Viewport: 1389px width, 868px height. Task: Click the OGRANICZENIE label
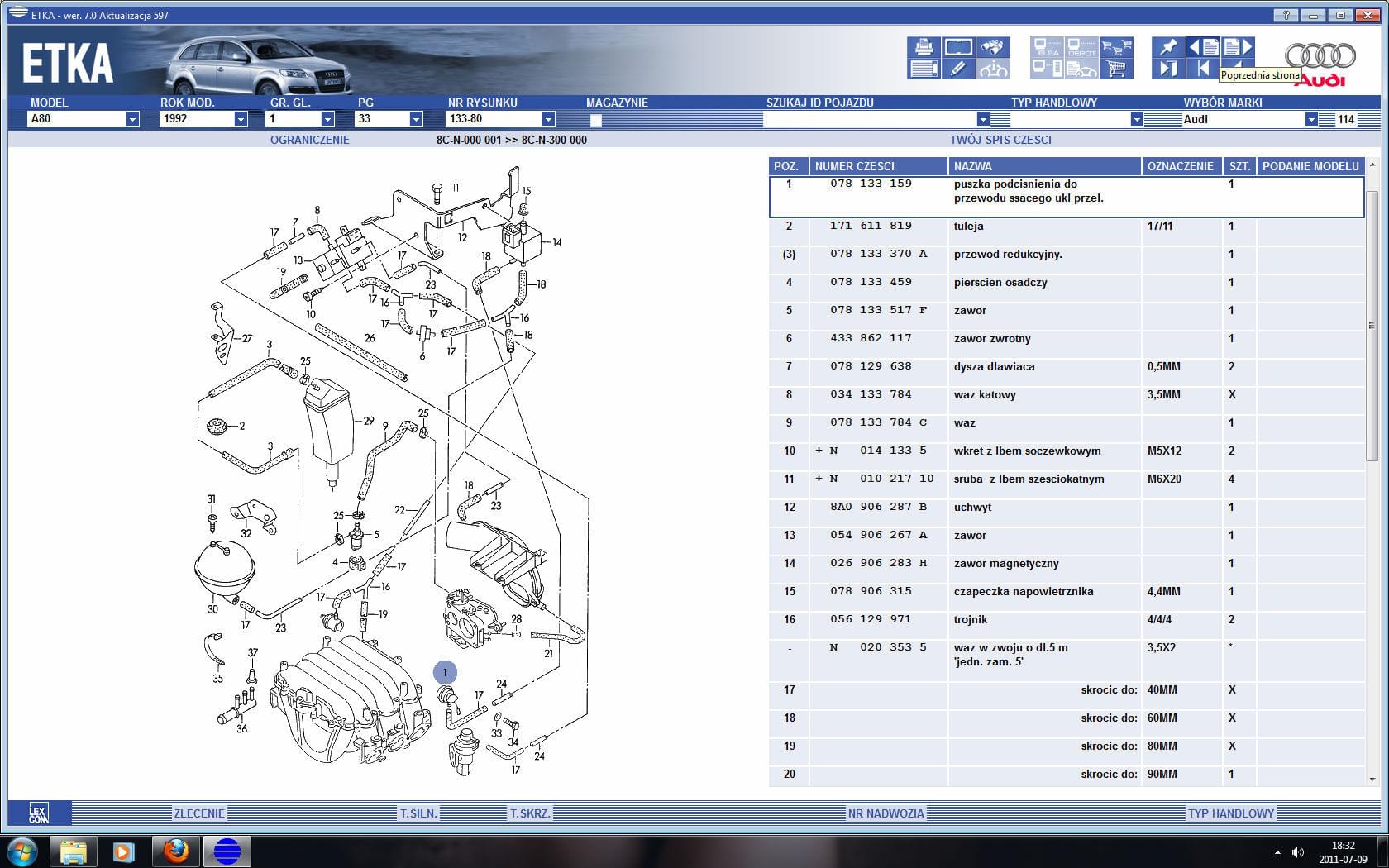[310, 140]
